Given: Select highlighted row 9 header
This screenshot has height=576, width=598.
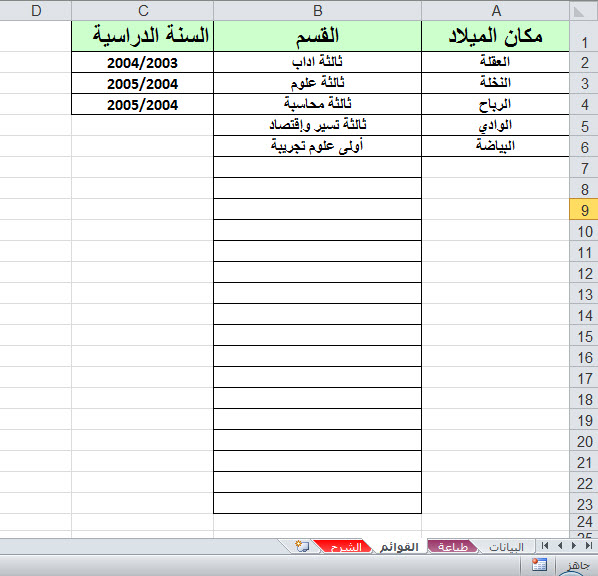Looking at the screenshot, I should point(584,209).
